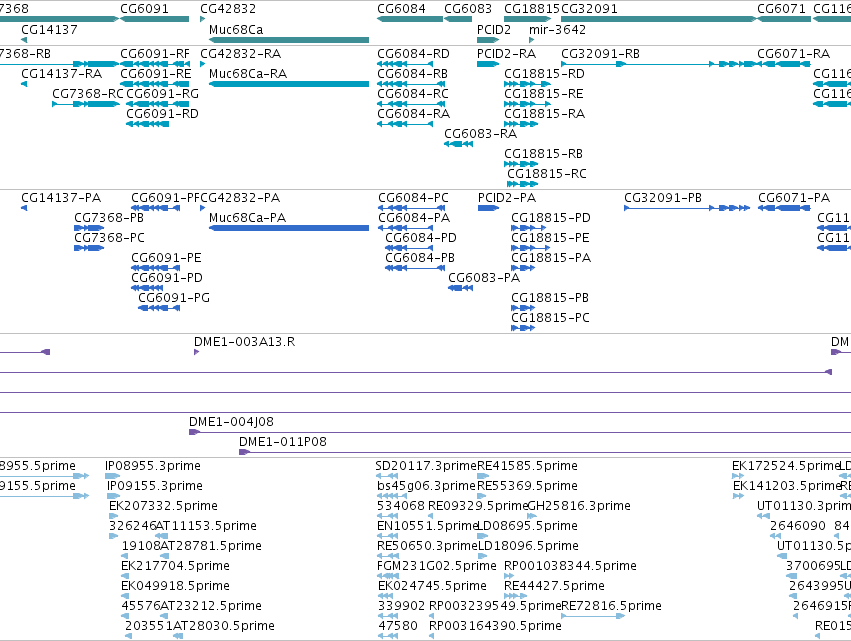The image size is (851, 641).
Task: Select EST GH25816.3prime
Action: coord(579,506)
